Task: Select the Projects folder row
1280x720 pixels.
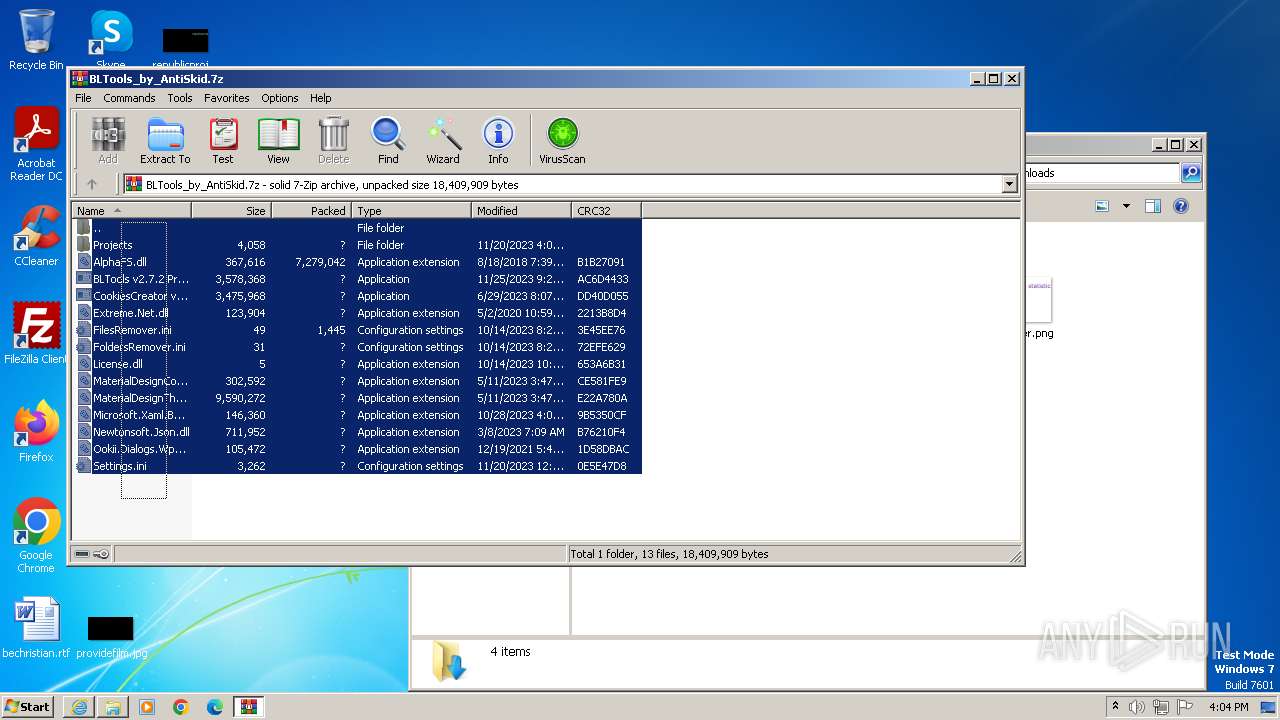Action: 357,245
